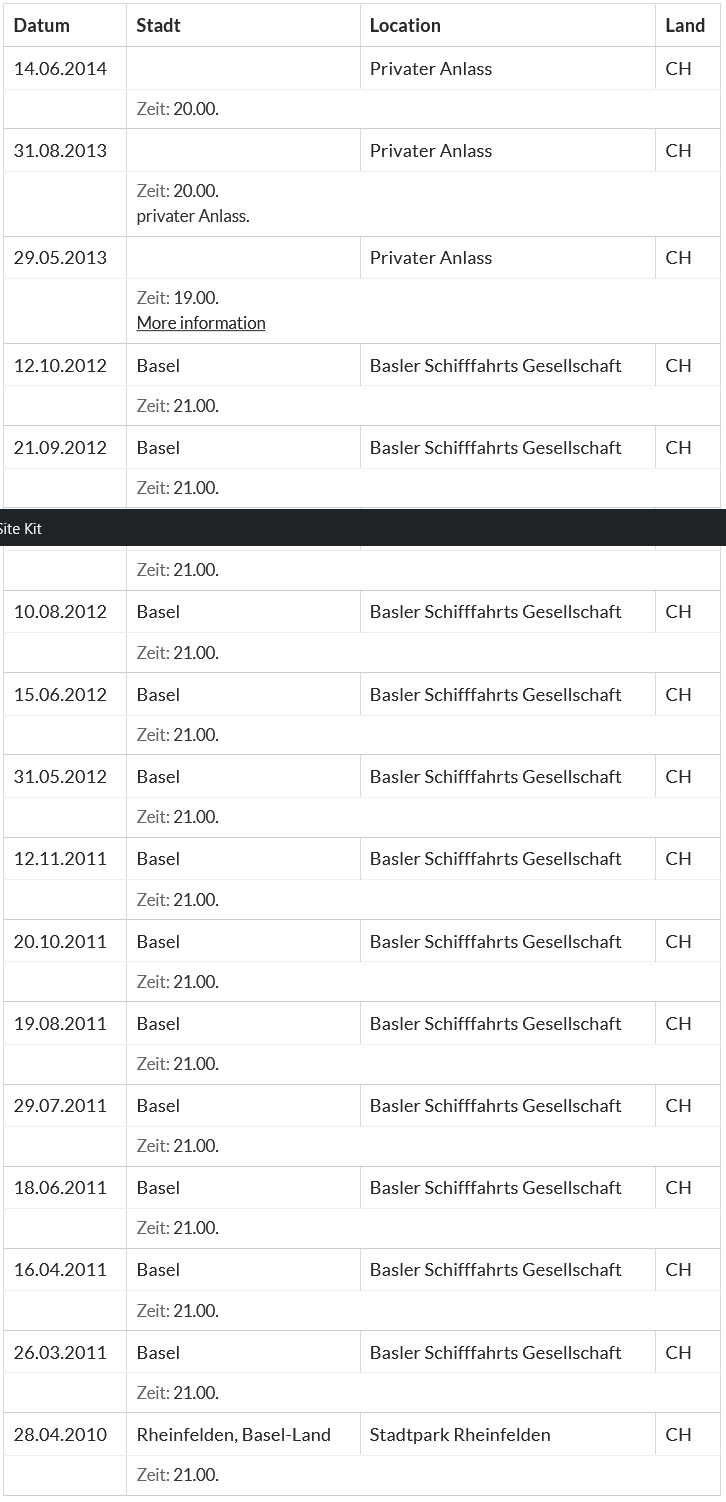Image resolution: width=726 pixels, height=1502 pixels.
Task: Select the date 14.06.2014
Action: (60, 69)
